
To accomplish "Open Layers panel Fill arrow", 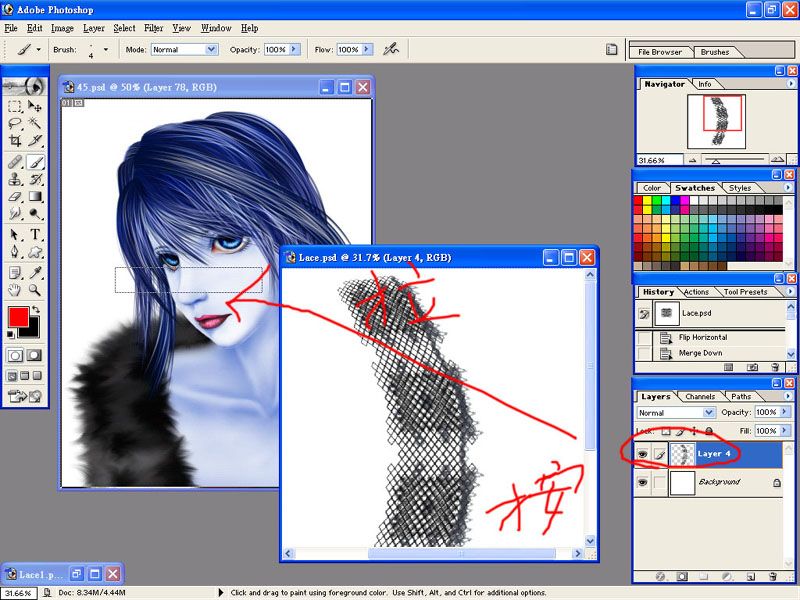I will (785, 431).
